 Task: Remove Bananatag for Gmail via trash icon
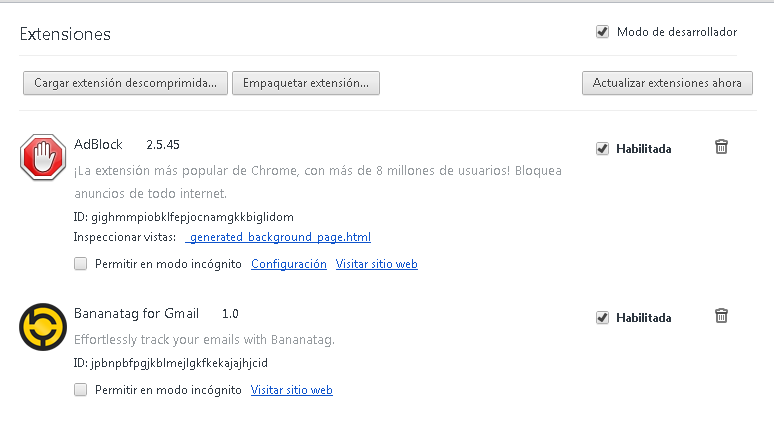pos(721,315)
